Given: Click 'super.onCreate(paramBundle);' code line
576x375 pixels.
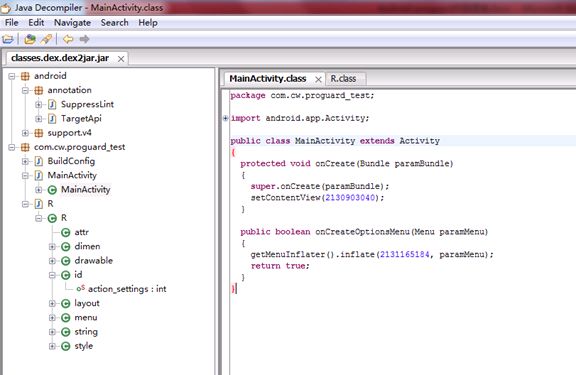Looking at the screenshot, I should (x=320, y=186).
